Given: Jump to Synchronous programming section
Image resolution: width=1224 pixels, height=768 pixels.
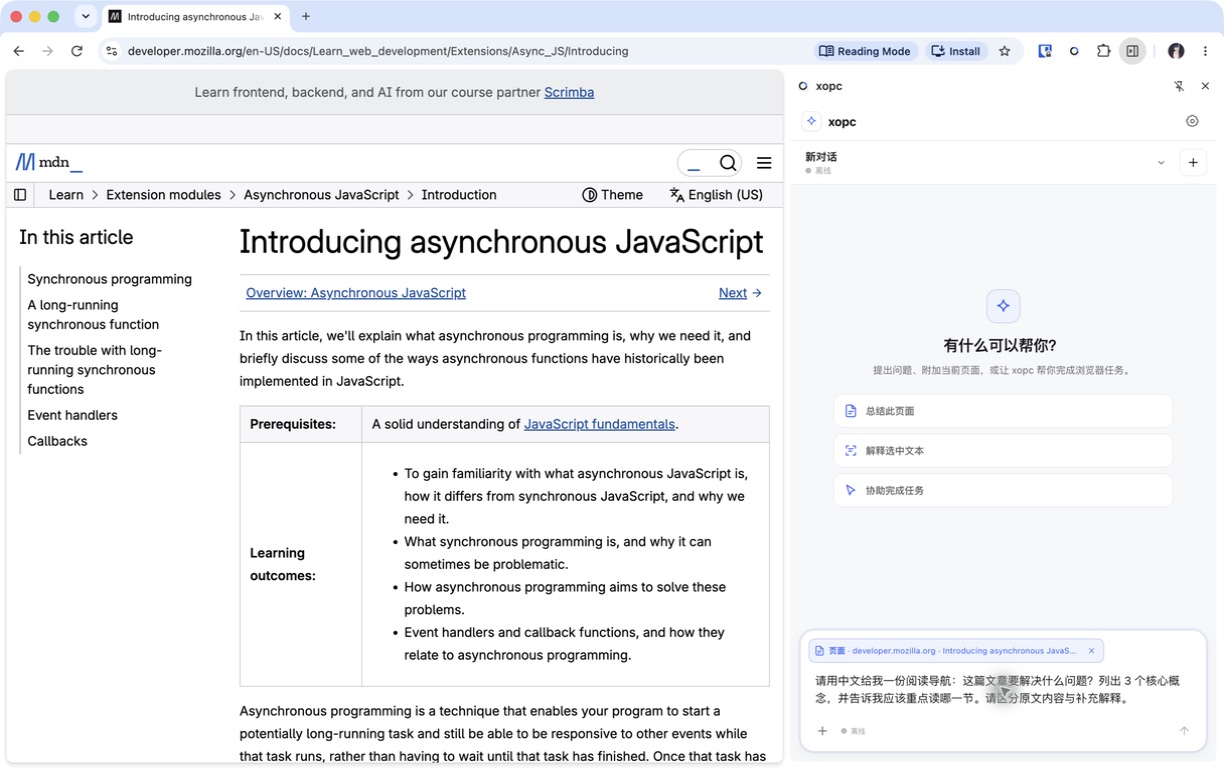Looking at the screenshot, I should tap(110, 279).
